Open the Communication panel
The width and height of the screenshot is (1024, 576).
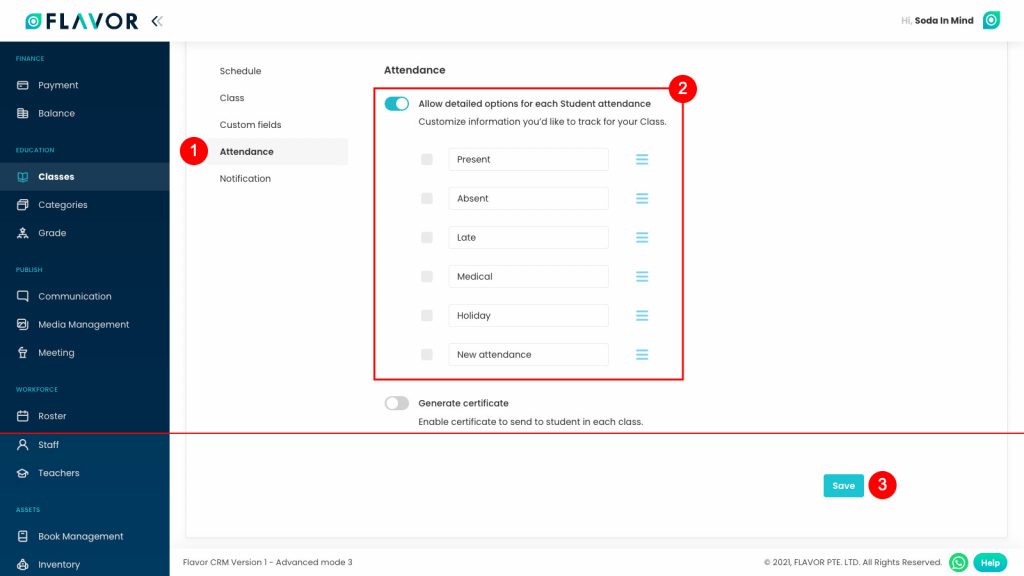[75, 296]
